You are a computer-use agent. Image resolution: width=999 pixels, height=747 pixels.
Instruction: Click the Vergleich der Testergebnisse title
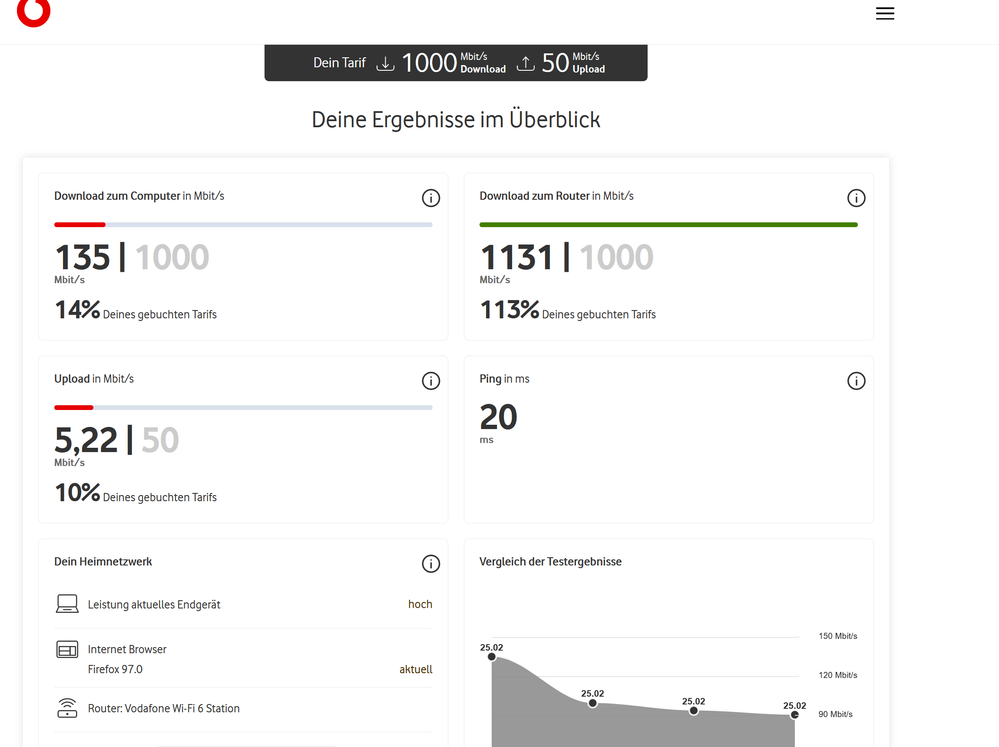tap(550, 562)
